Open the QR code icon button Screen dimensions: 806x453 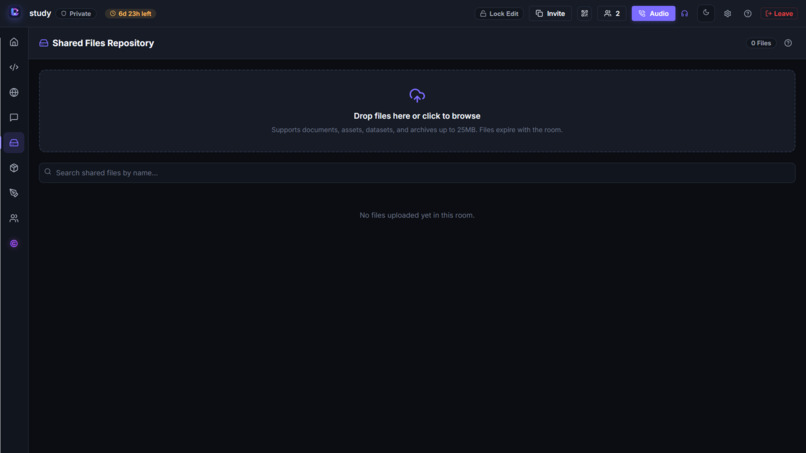[584, 13]
